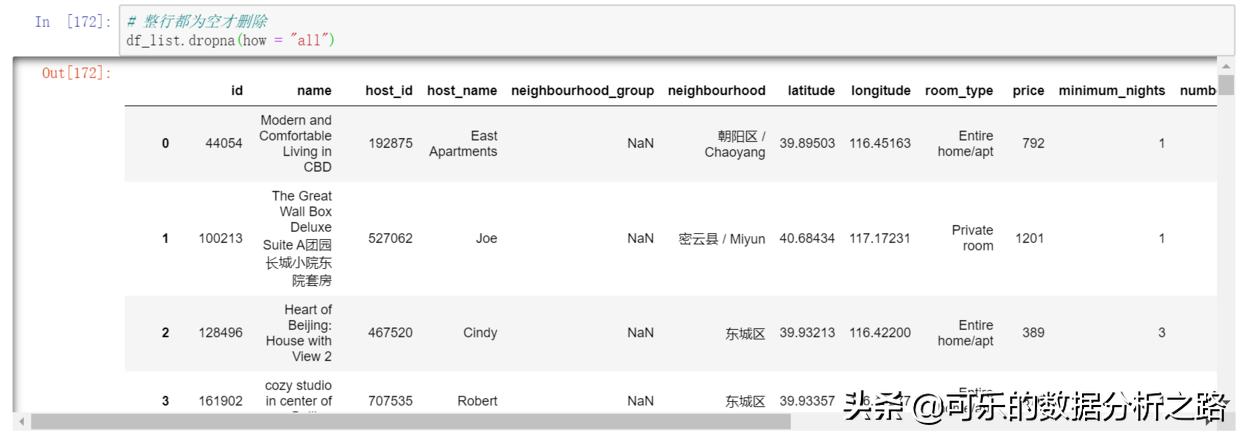Click the 'id' column header
1240x436 pixels.
[x=237, y=90]
